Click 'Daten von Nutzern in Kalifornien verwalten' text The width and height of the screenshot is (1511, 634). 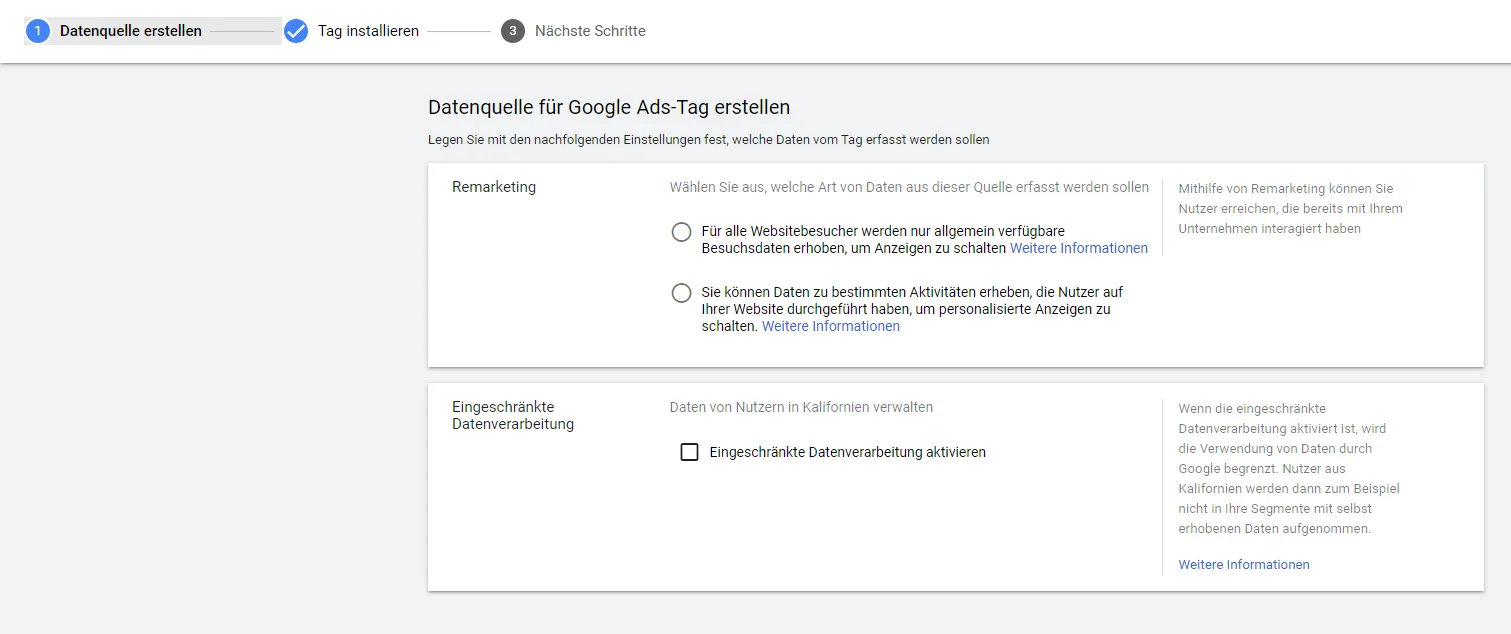point(801,407)
